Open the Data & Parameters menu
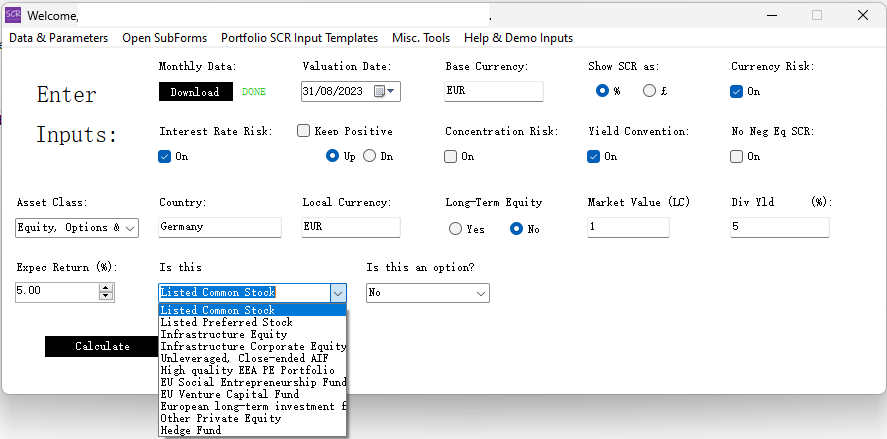Viewport: 887px width, 439px height. click(58, 38)
